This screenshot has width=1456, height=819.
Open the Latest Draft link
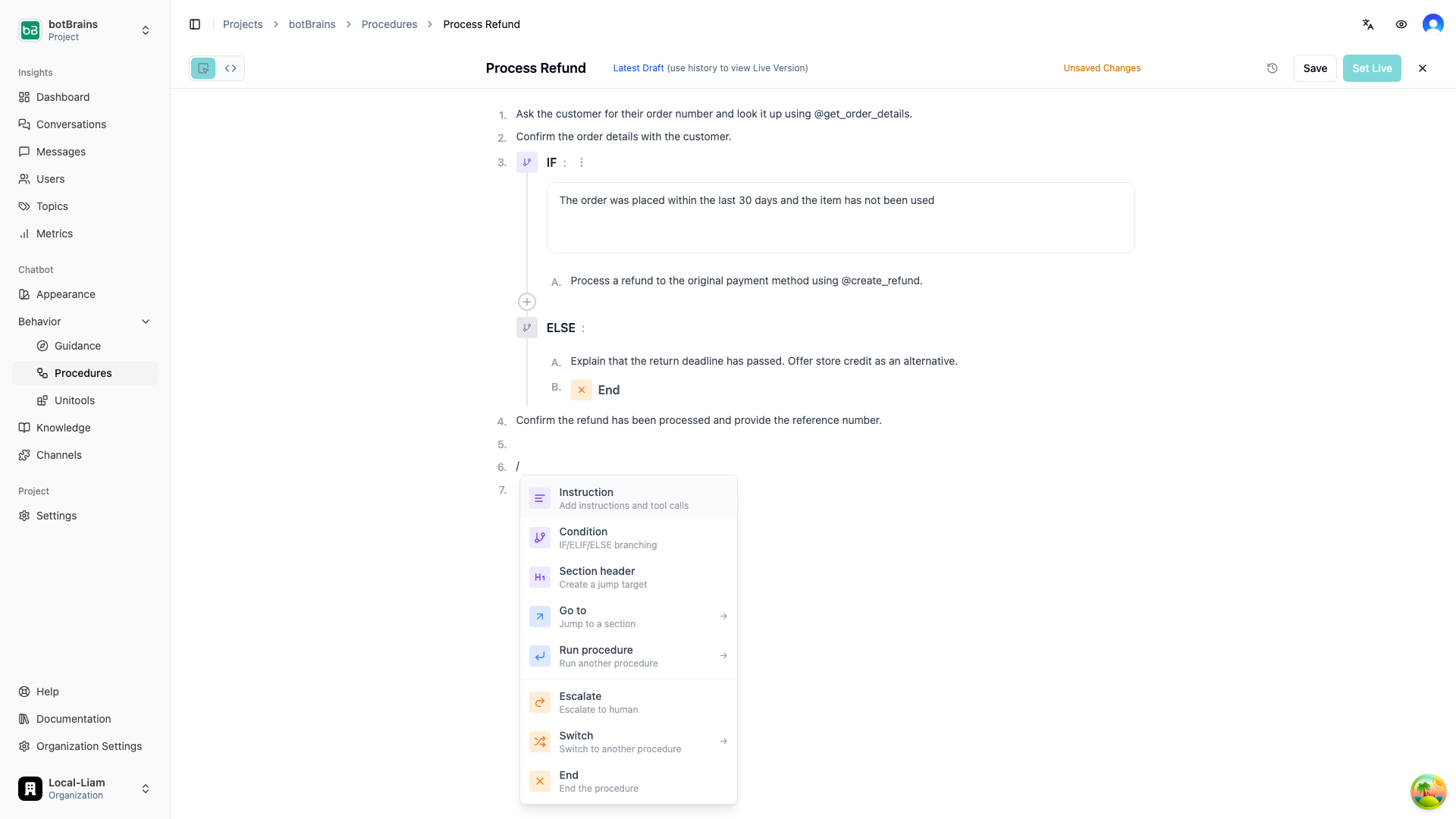coord(638,68)
